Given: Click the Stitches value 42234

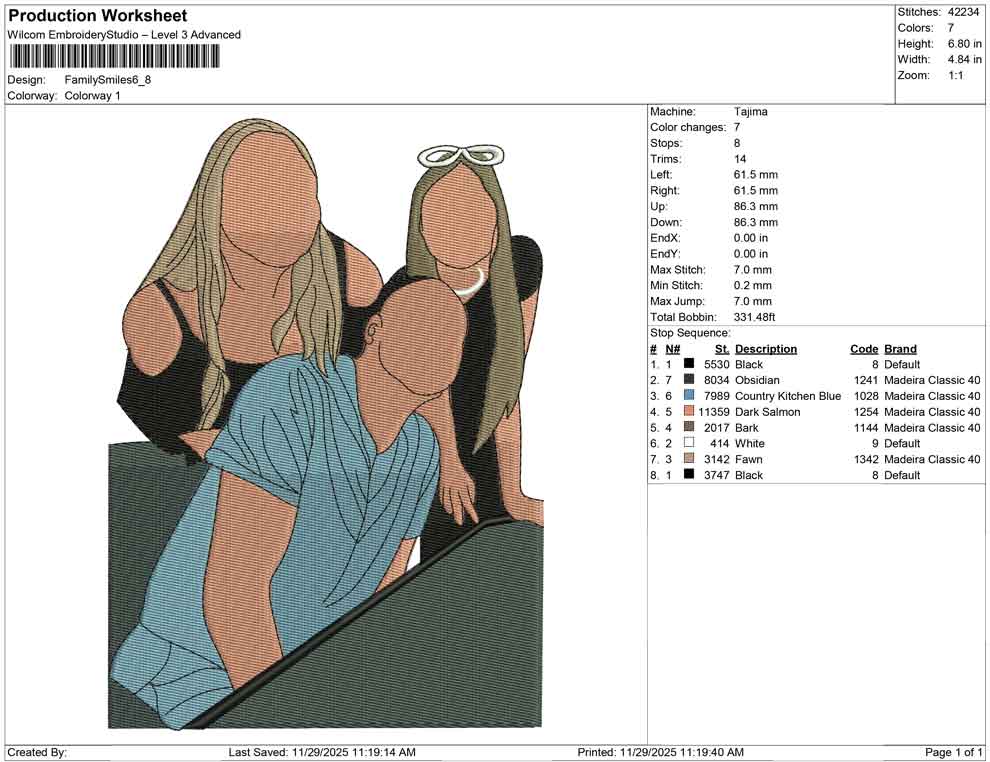Looking at the screenshot, I should (964, 12).
